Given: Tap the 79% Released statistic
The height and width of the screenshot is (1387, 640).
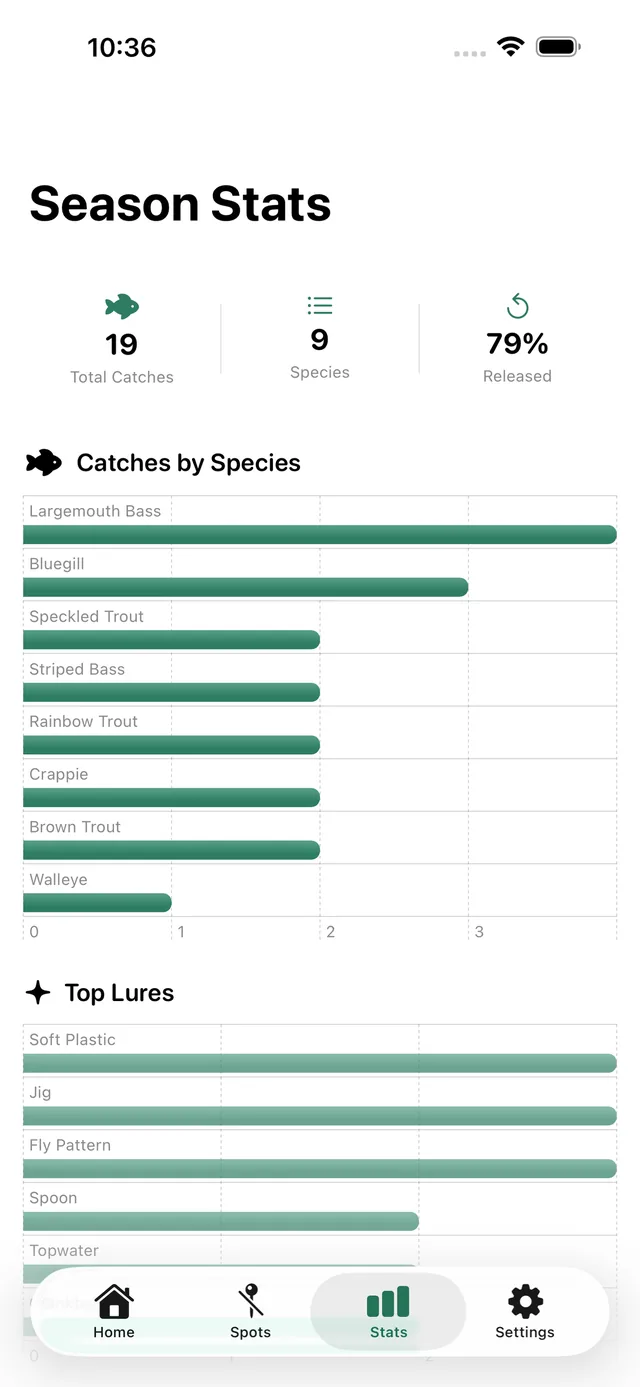Looking at the screenshot, I should [517, 358].
